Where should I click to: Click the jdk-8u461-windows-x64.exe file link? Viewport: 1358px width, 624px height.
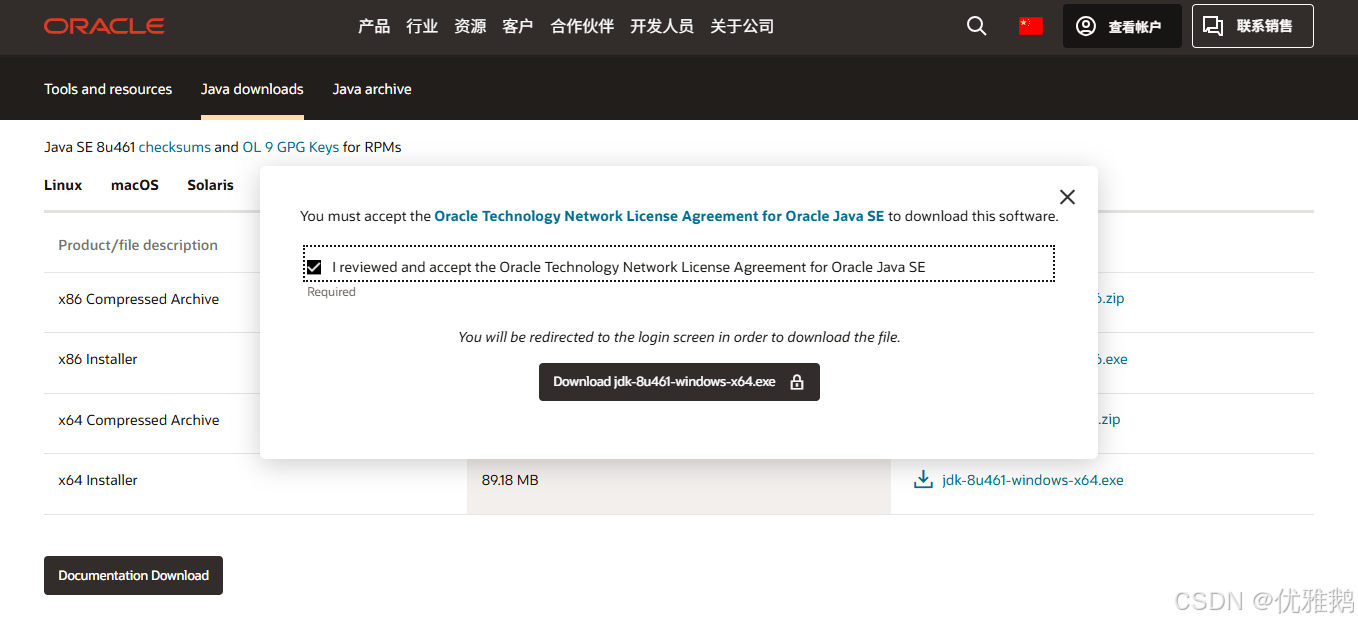pyautogui.click(x=1033, y=480)
